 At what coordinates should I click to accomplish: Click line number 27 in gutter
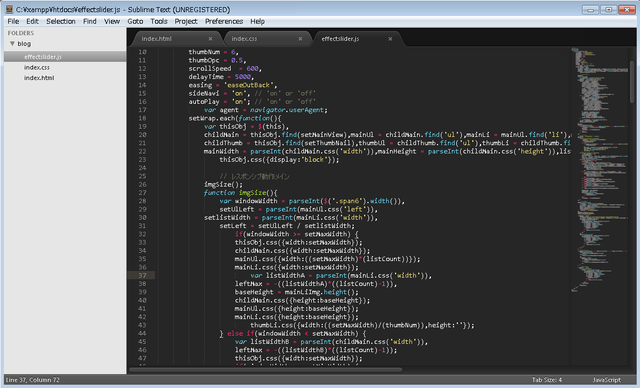142,193
